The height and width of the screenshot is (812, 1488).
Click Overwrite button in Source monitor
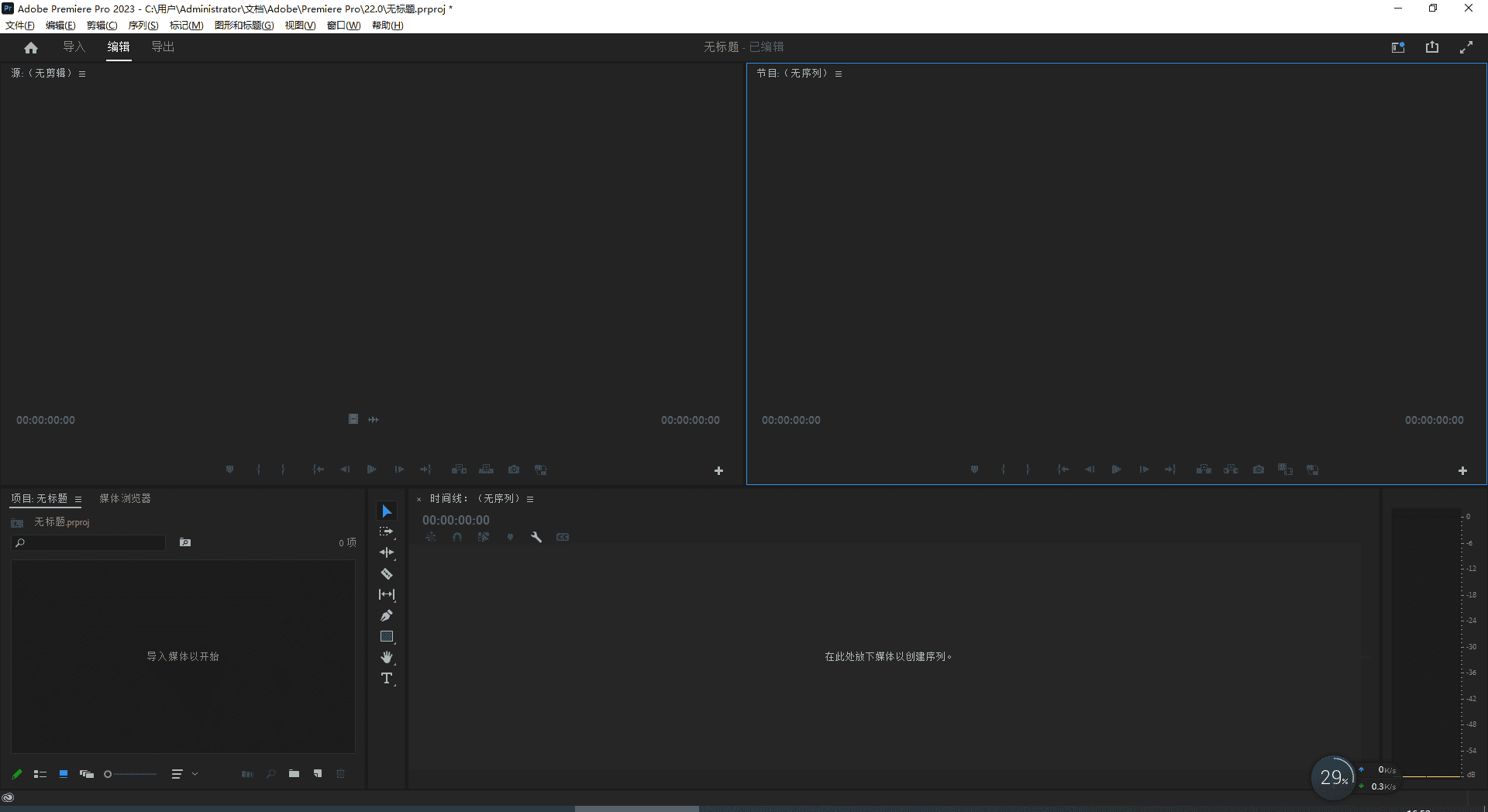coord(487,470)
